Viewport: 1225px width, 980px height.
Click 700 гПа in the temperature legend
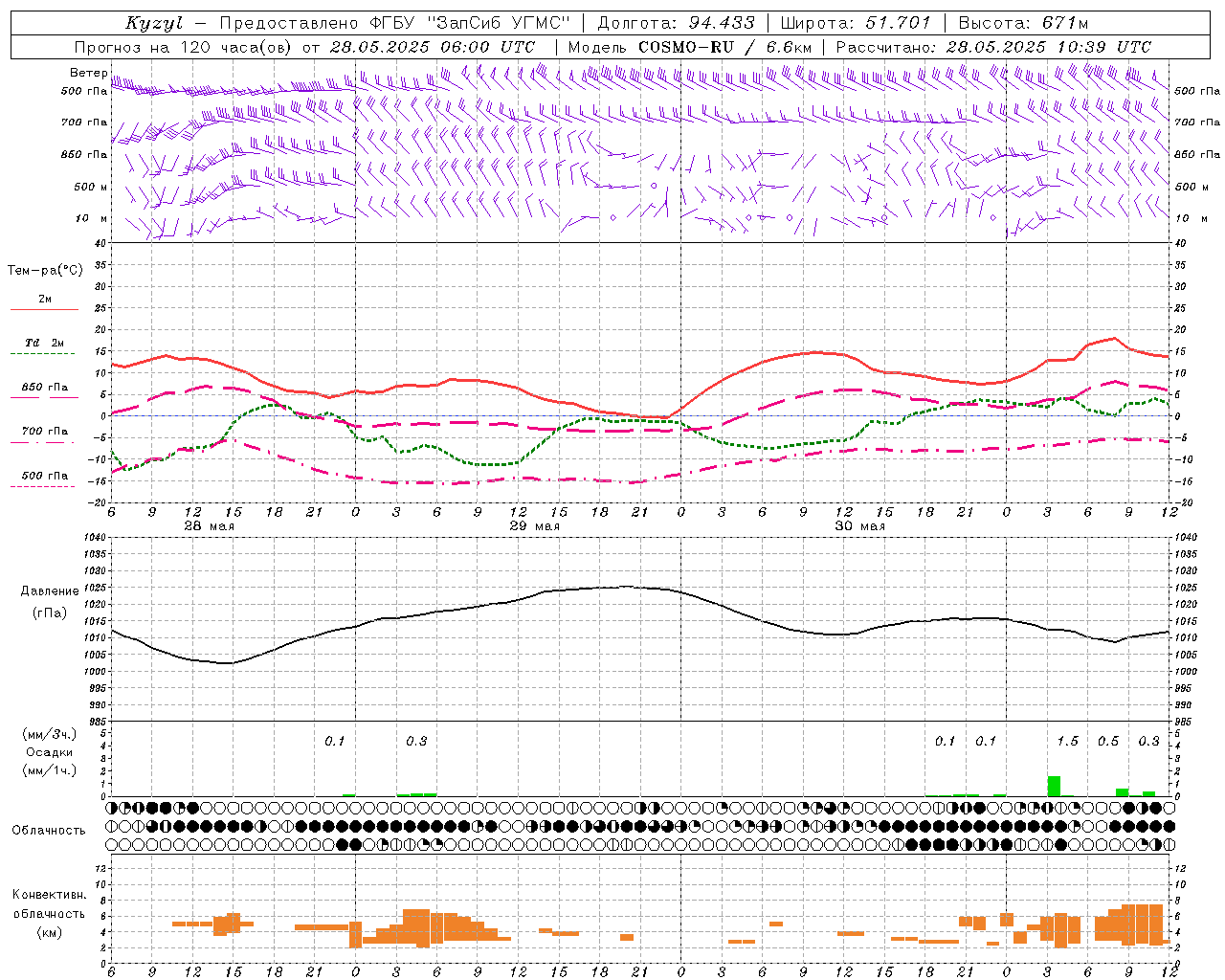[x=45, y=432]
